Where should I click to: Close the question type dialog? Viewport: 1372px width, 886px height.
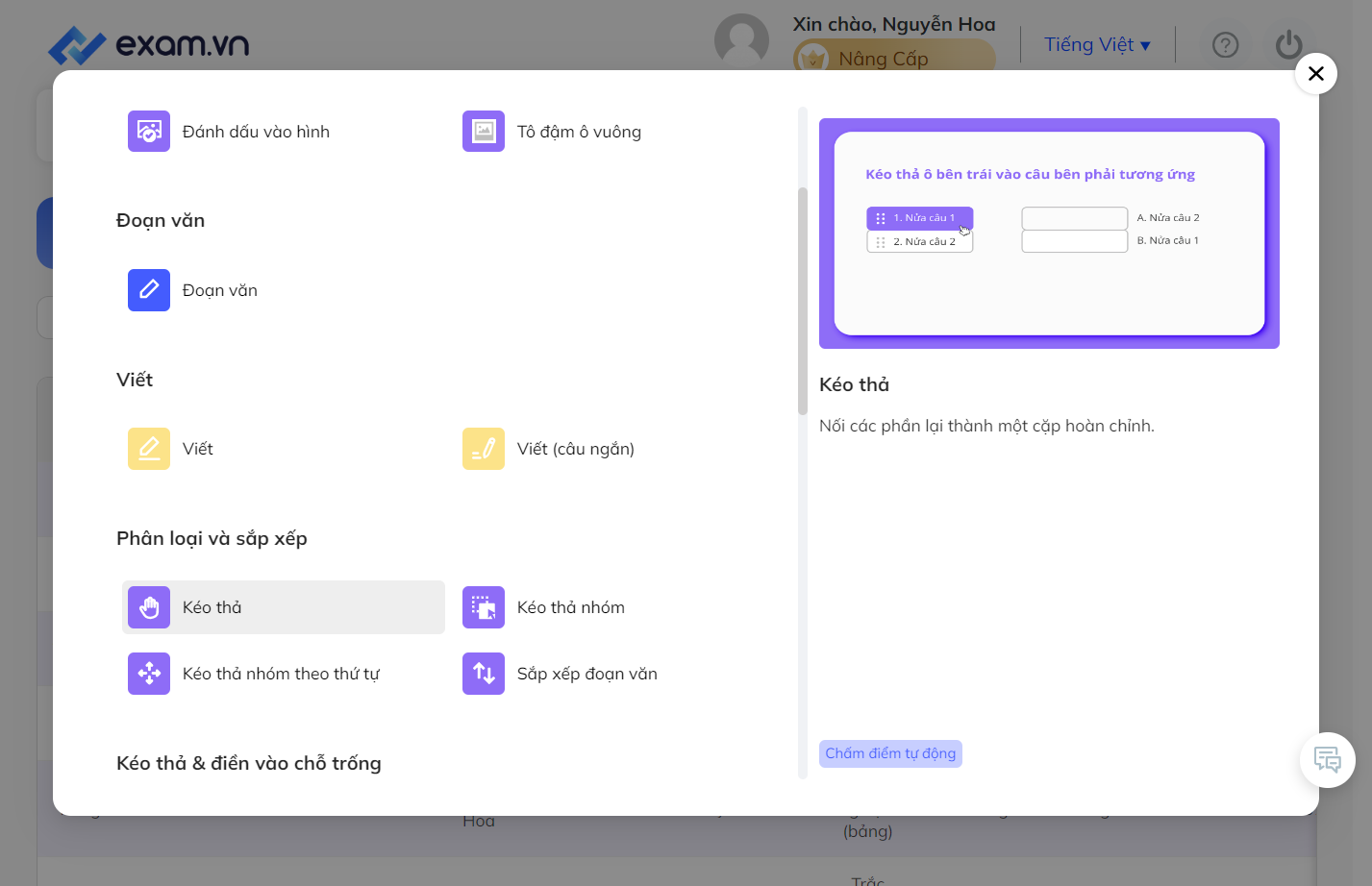(1316, 73)
